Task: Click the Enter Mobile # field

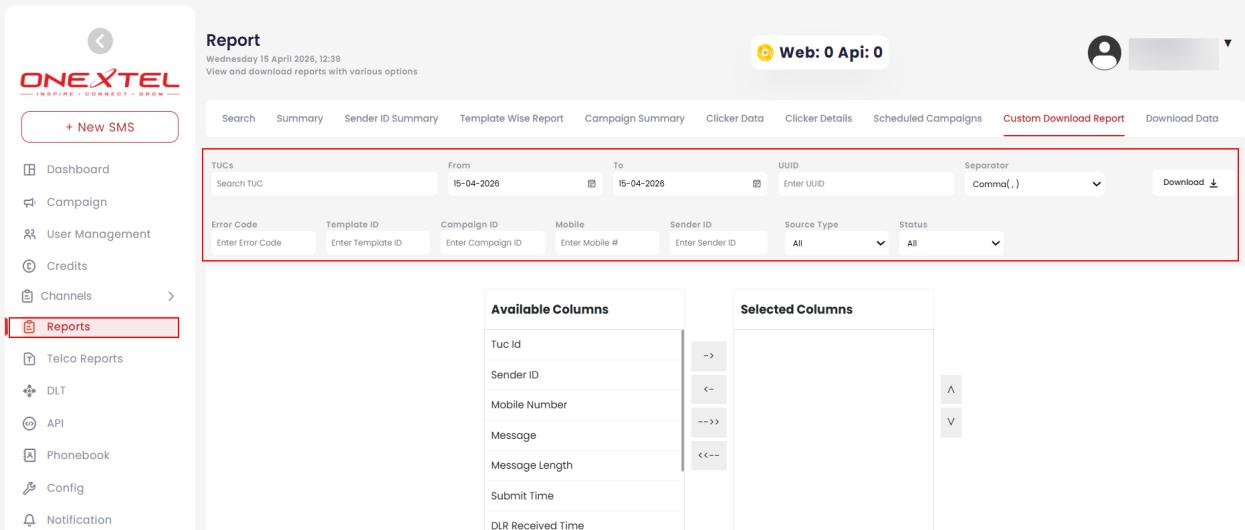Action: (x=607, y=243)
